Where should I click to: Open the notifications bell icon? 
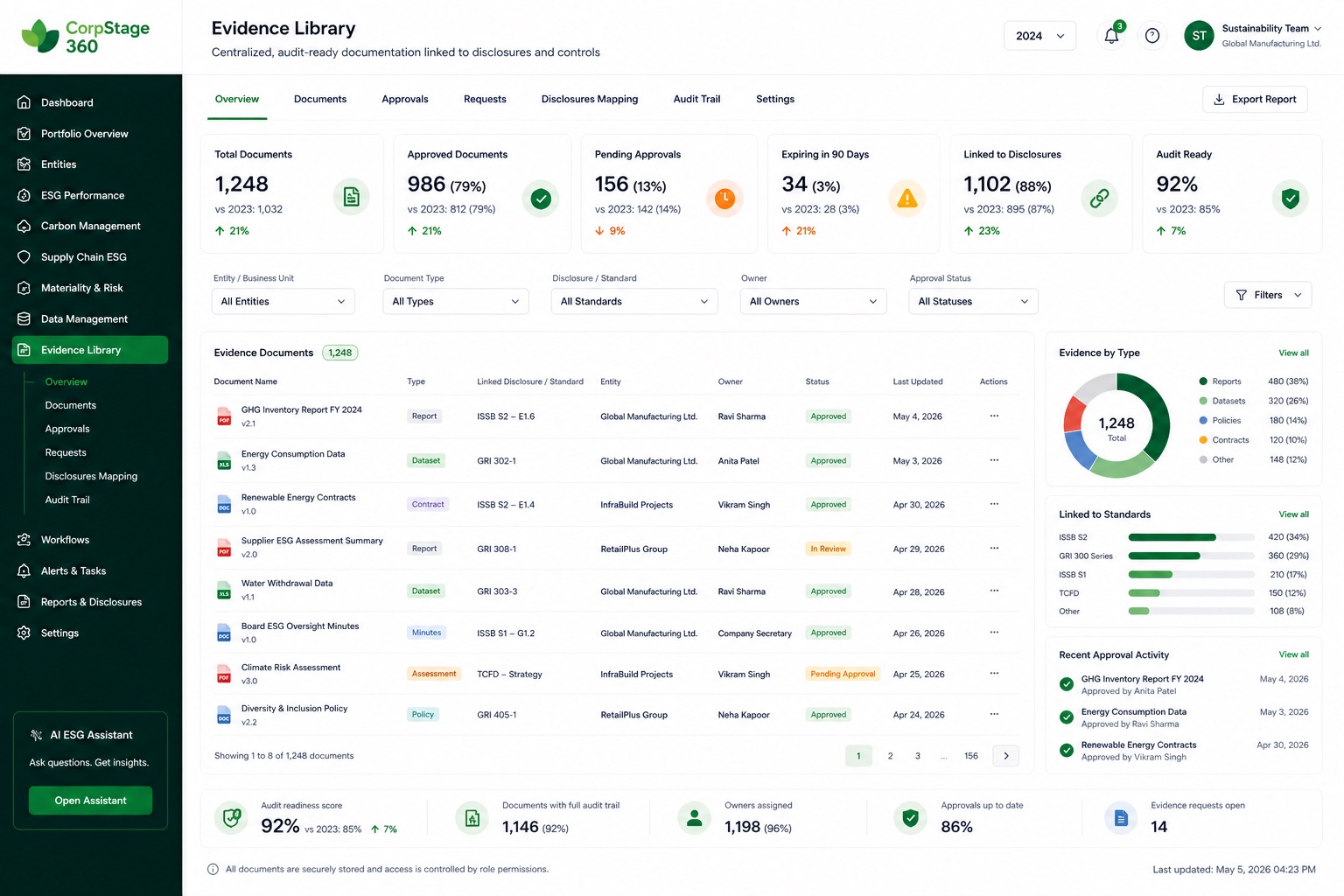pos(1111,36)
